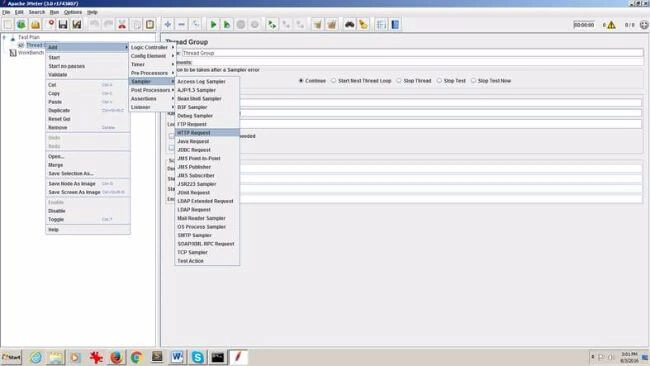
Task: Choose Test Action from Sampler list
Action: [207, 261]
